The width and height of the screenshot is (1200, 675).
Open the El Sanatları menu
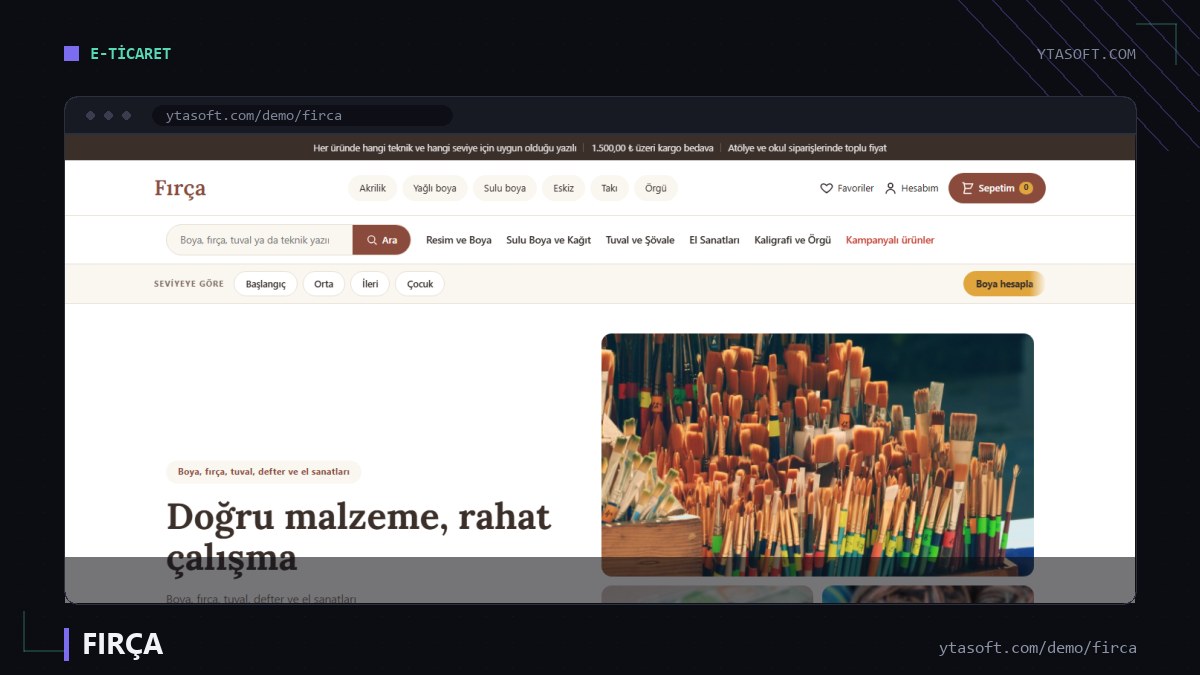[714, 240]
